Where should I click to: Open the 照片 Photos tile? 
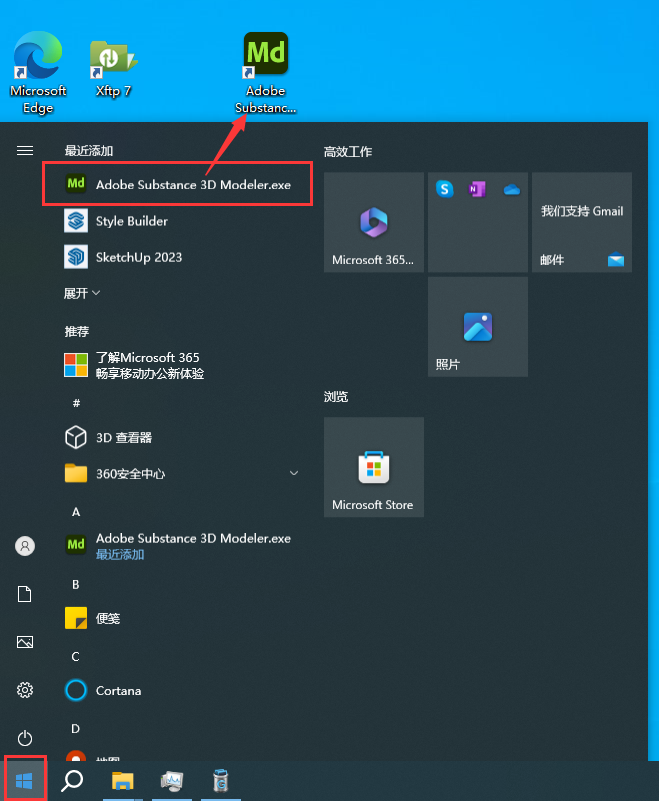pos(478,327)
